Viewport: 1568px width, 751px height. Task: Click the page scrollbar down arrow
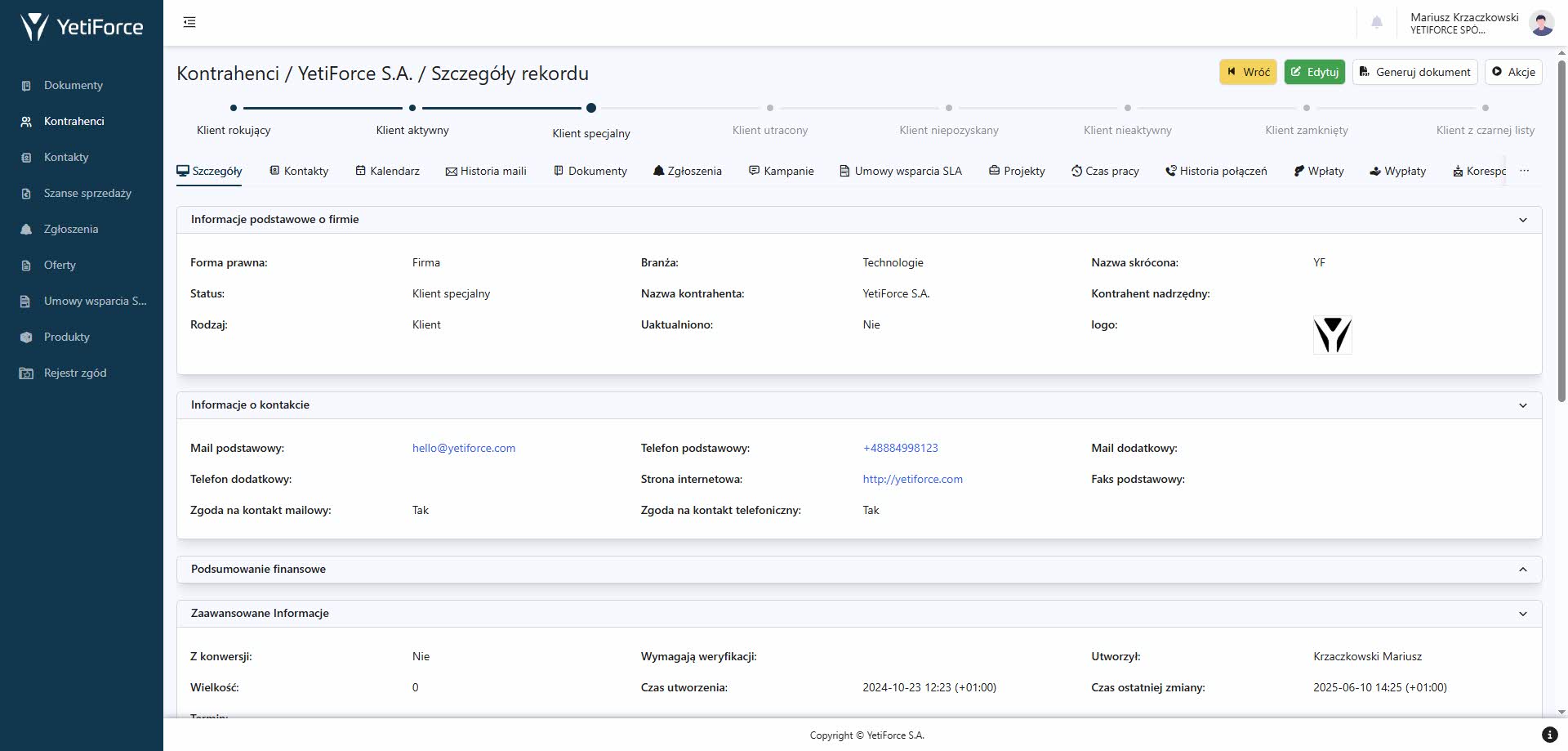[x=1561, y=712]
